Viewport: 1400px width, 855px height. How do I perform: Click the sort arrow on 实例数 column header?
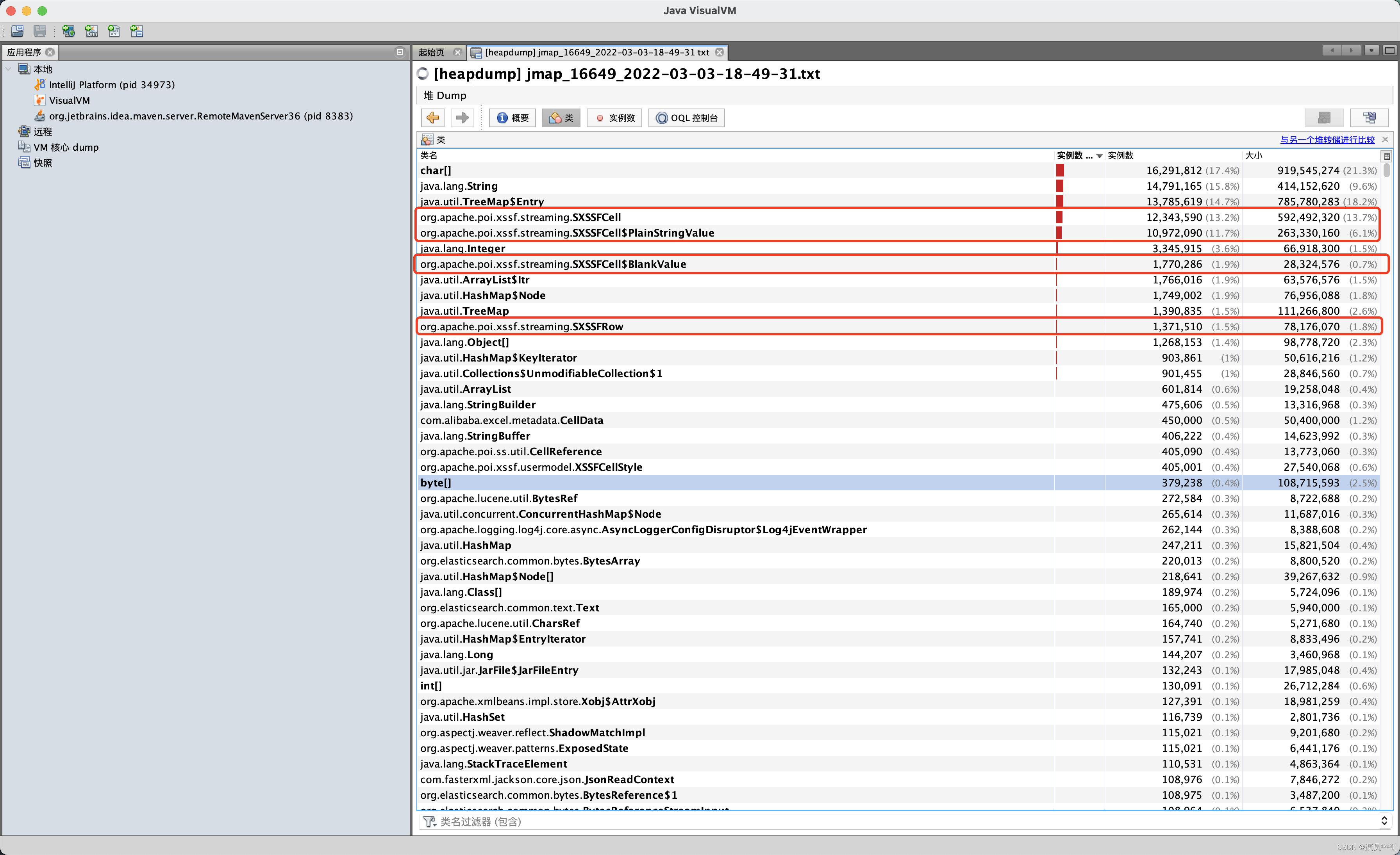[x=1100, y=155]
